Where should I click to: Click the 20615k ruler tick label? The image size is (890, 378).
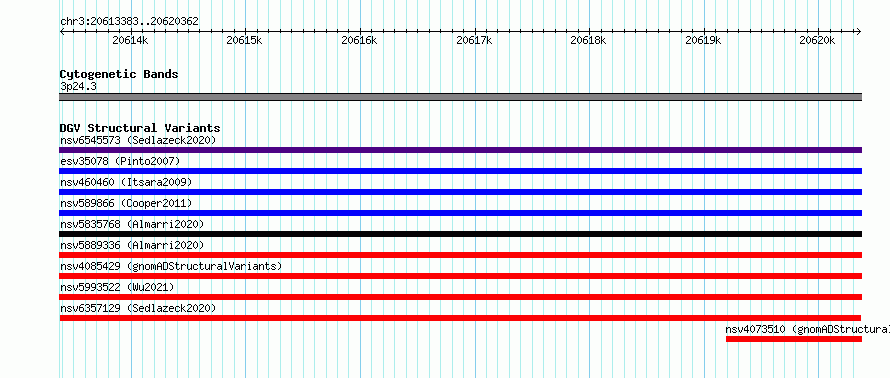[244, 40]
